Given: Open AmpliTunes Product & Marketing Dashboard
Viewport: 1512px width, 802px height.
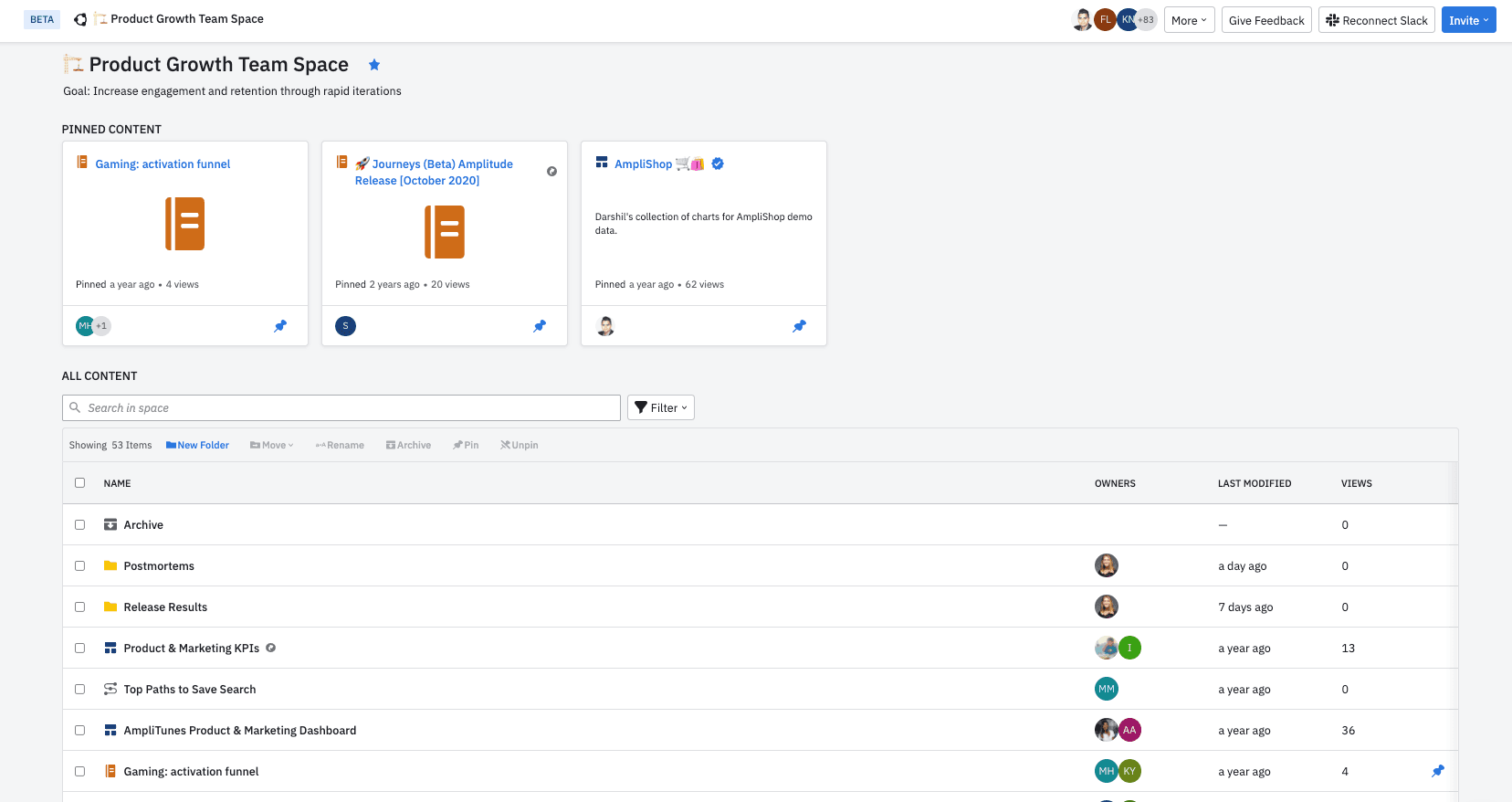Looking at the screenshot, I should pyautogui.click(x=239, y=730).
